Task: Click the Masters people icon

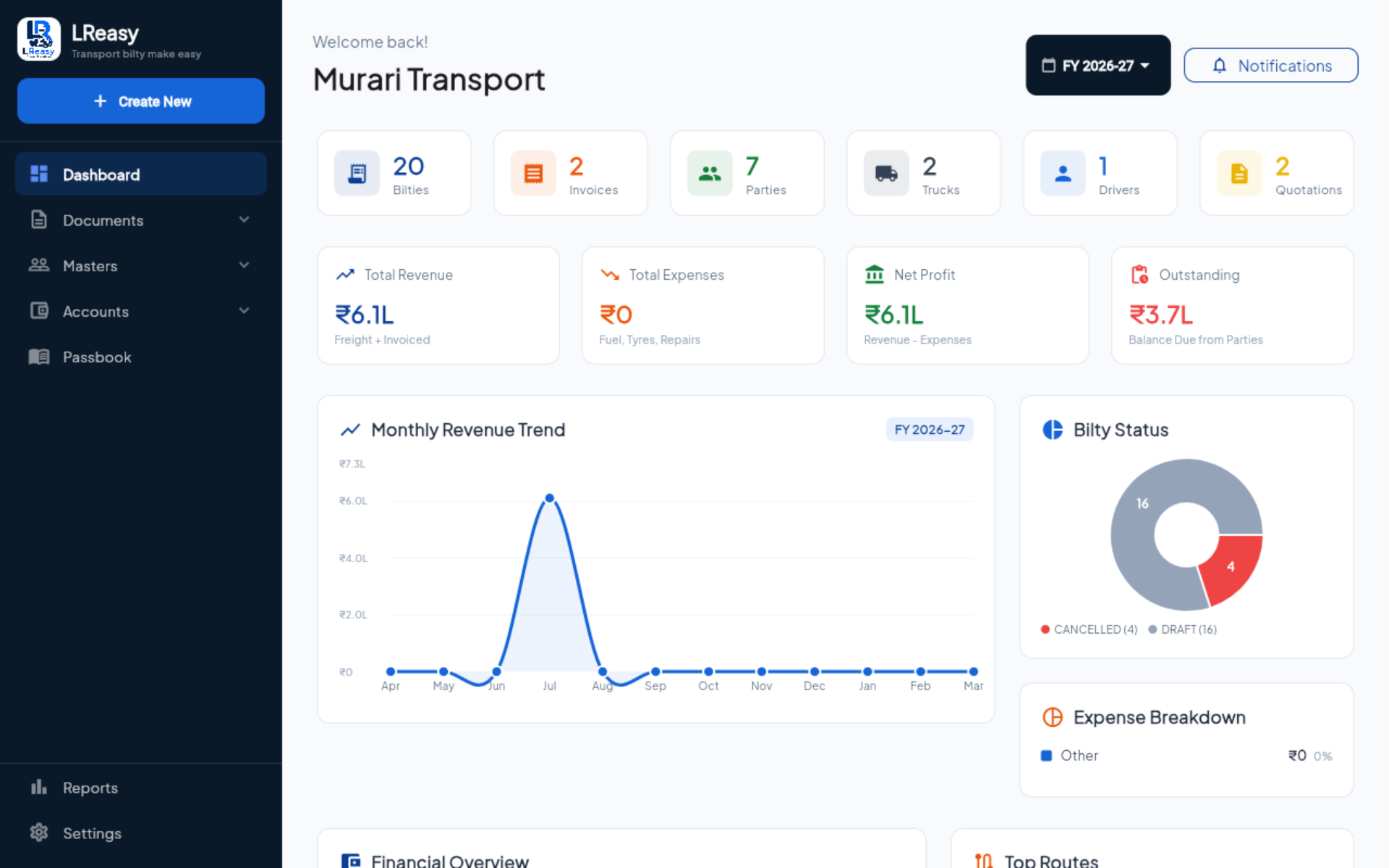Action: (39, 265)
